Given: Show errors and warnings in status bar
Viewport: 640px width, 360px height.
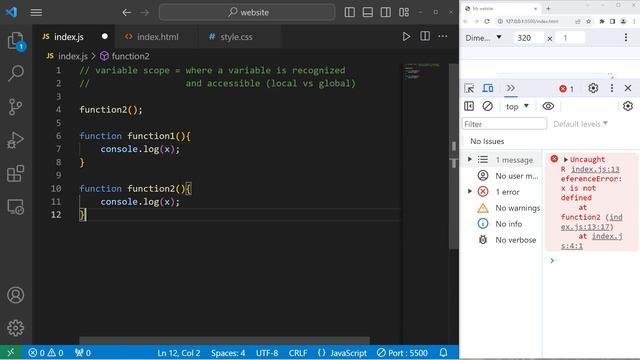Looking at the screenshot, I should click(x=46, y=353).
